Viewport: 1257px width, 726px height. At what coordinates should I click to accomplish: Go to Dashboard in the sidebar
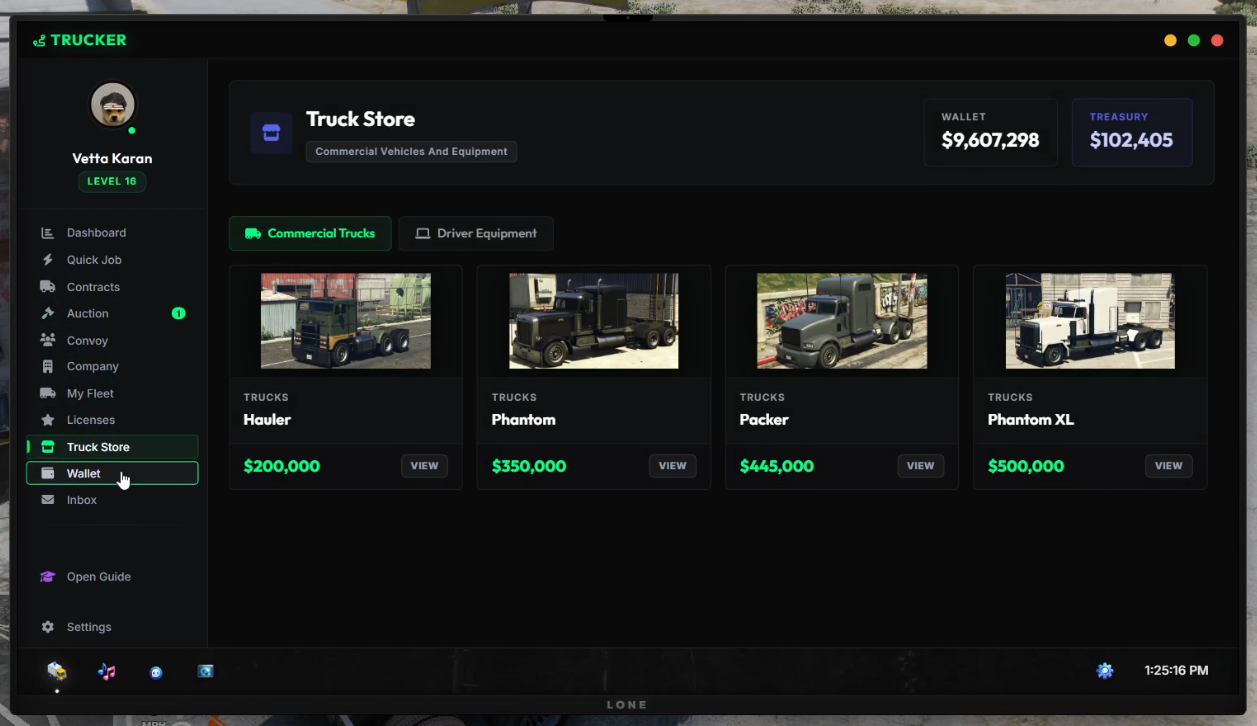(x=112, y=233)
